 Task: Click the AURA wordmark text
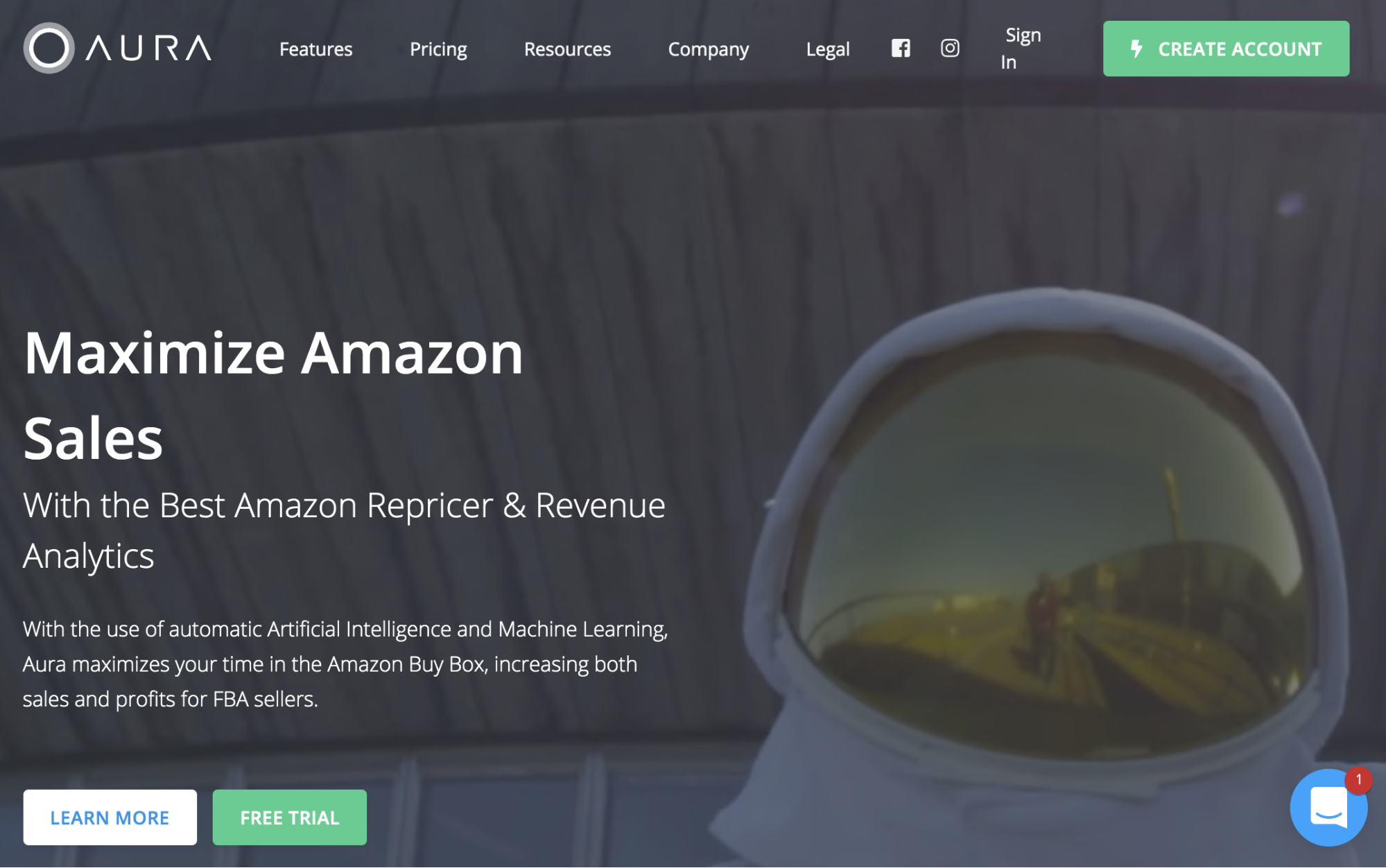click(148, 49)
